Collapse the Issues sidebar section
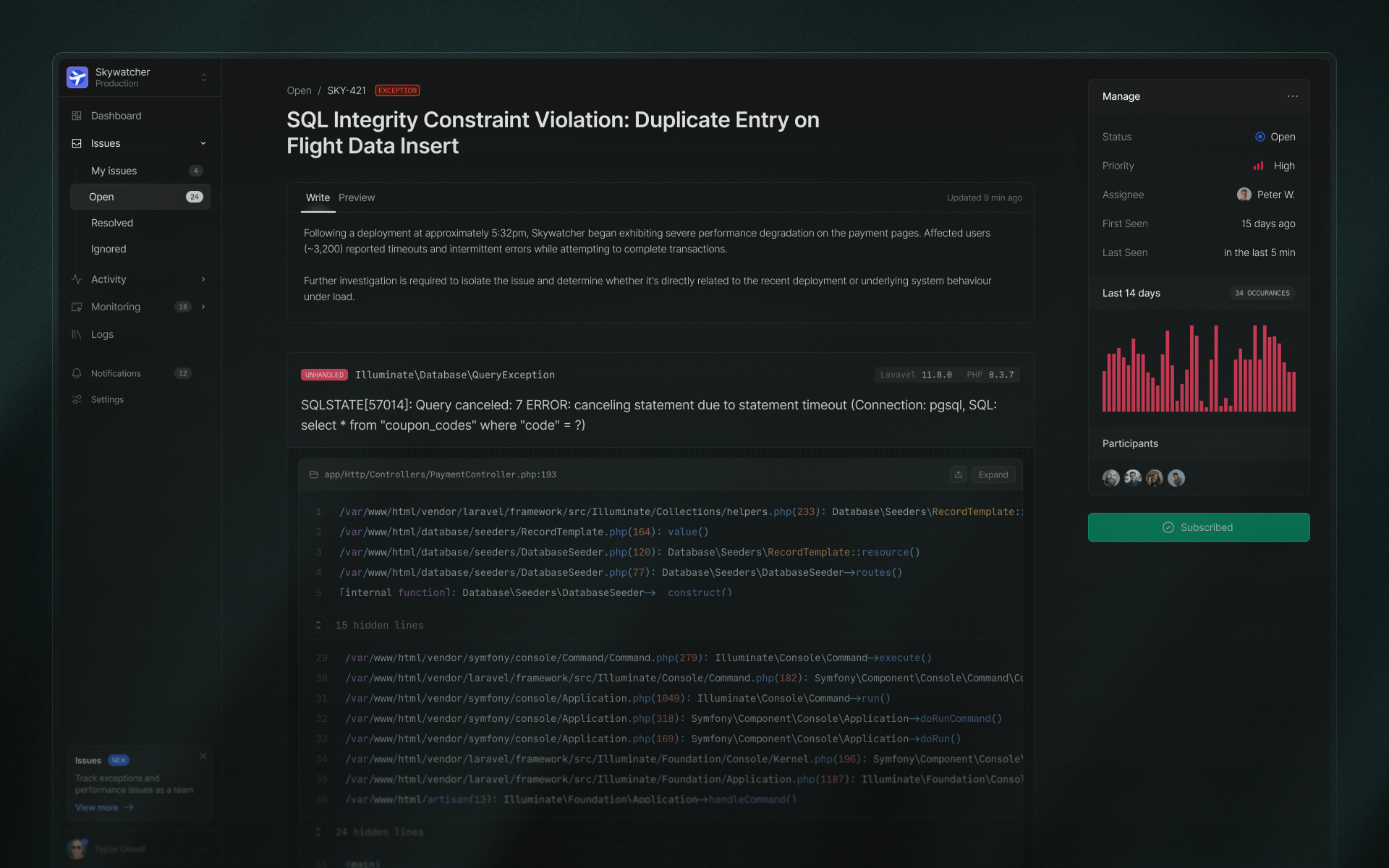This screenshot has height=868, width=1389. (203, 143)
